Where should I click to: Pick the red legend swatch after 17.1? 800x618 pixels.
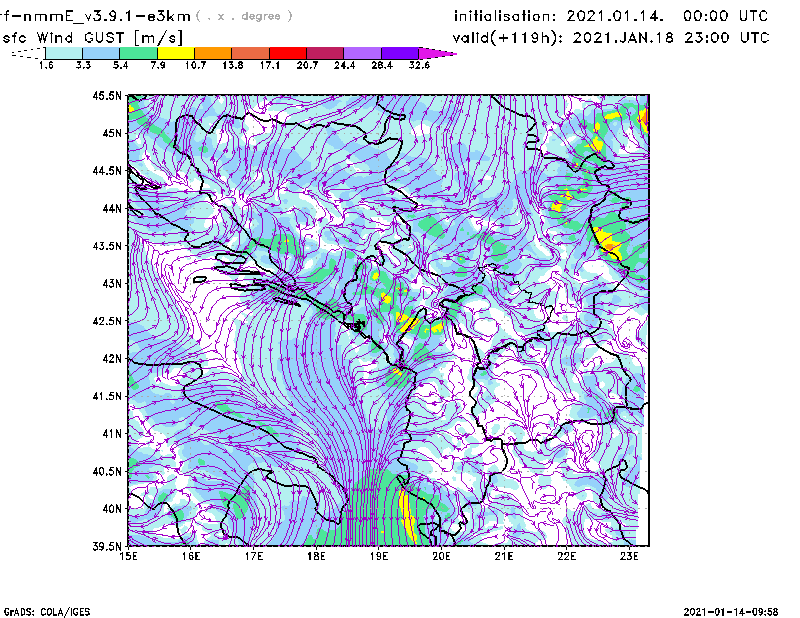coord(288,53)
